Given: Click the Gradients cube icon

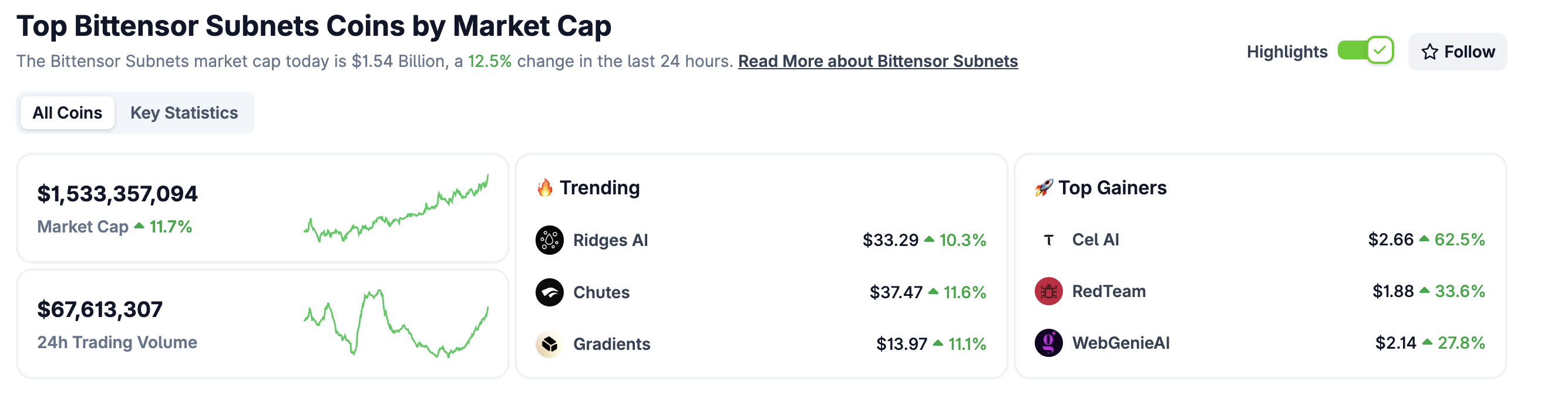Looking at the screenshot, I should tap(549, 344).
